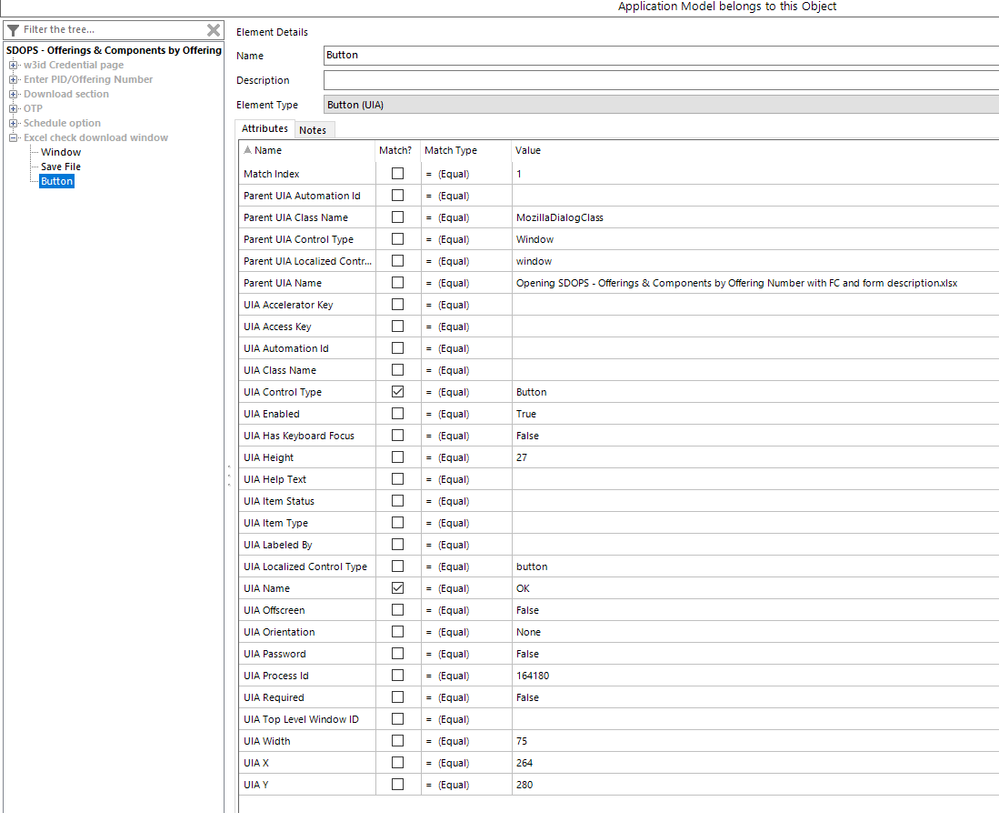
Task: Select the Button tree item
Action: [x=57, y=182]
